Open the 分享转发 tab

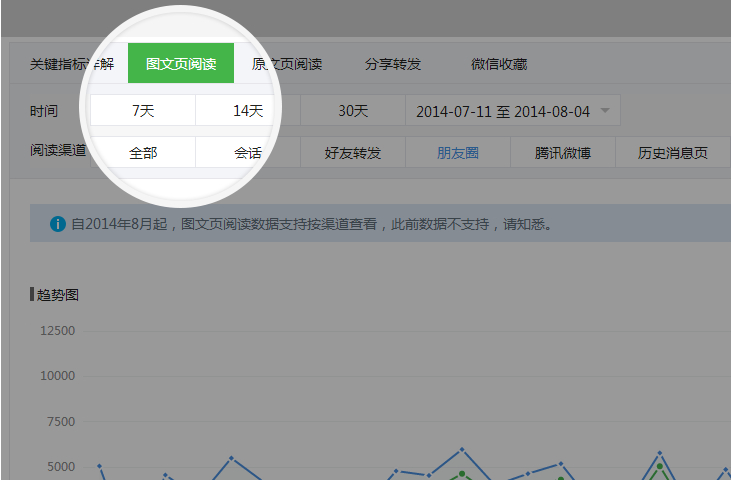(393, 64)
